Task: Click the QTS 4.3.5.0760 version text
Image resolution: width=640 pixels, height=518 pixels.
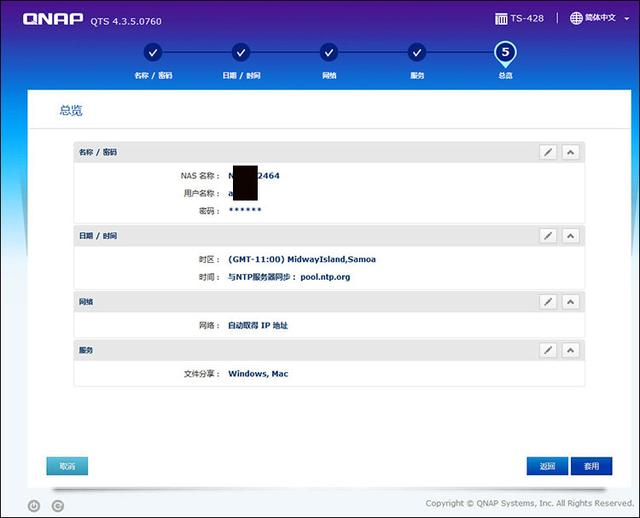Action: point(126,21)
